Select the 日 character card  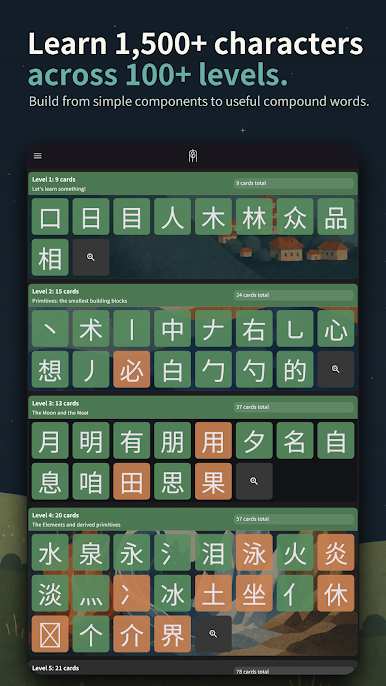pos(91,217)
